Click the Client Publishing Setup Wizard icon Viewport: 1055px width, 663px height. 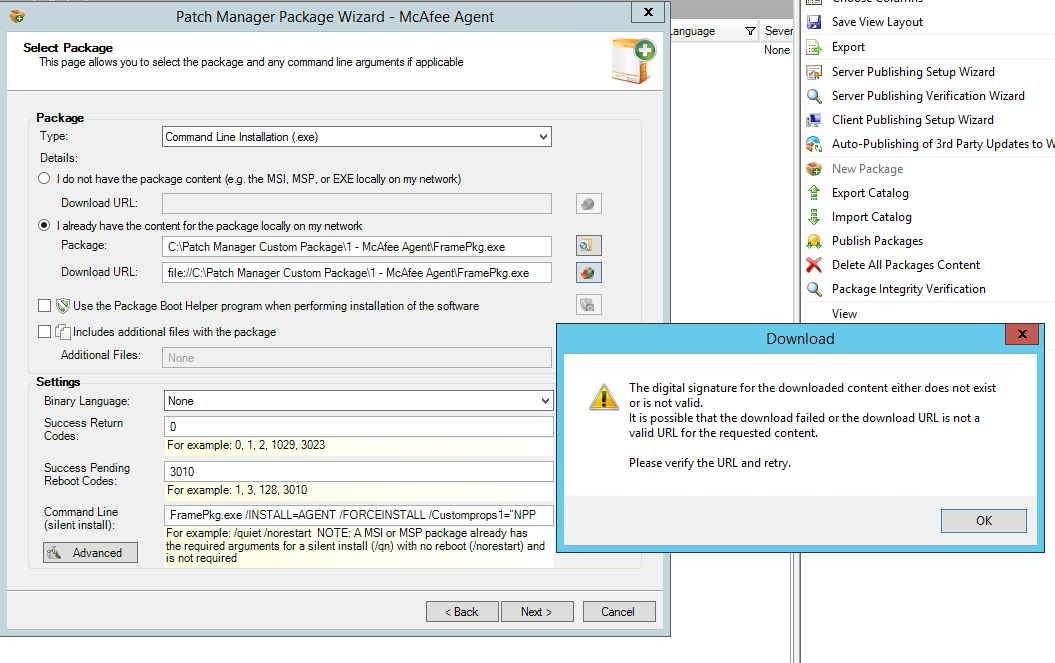pos(814,120)
